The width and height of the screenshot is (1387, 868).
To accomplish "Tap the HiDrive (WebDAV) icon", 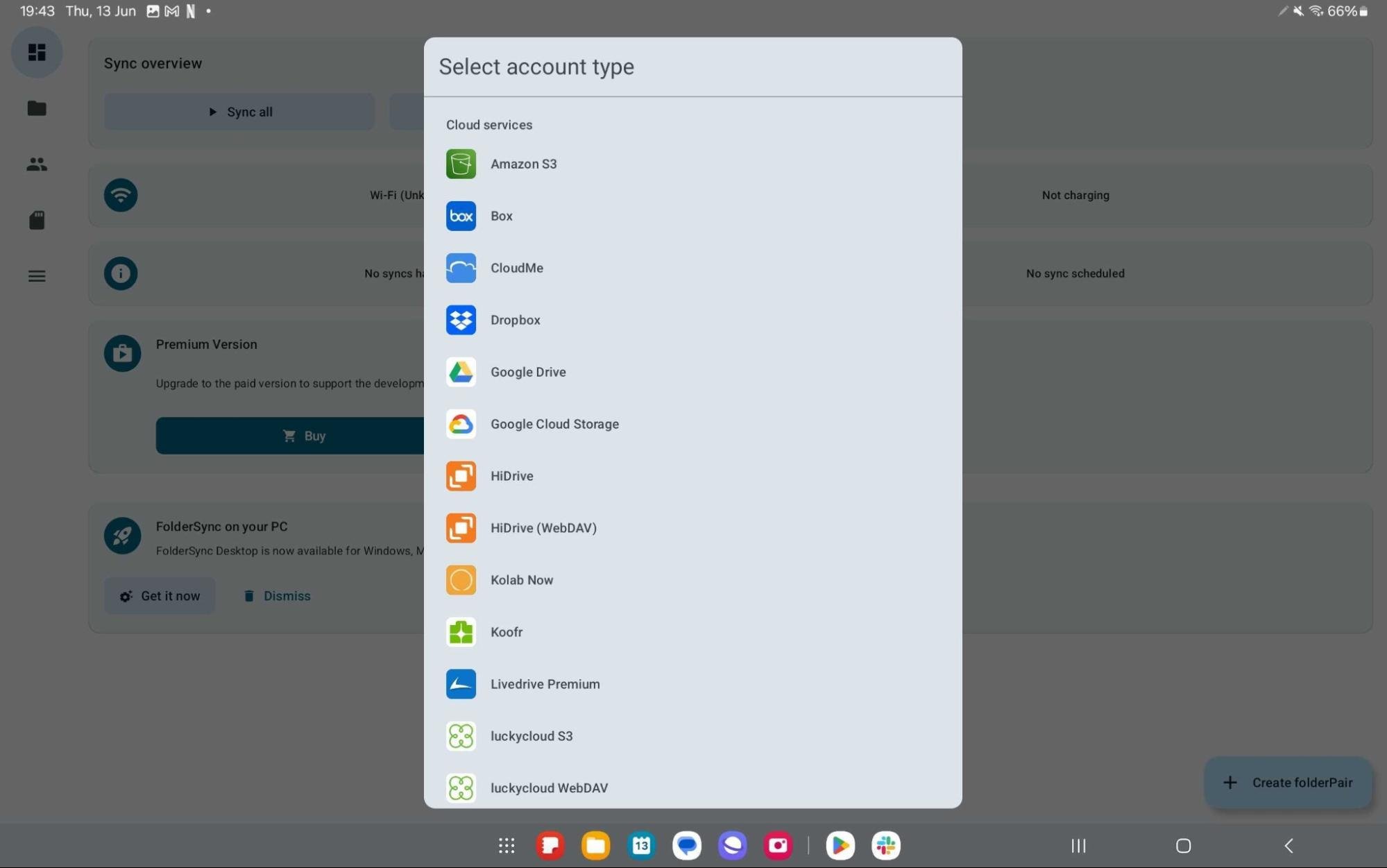I will click(461, 528).
